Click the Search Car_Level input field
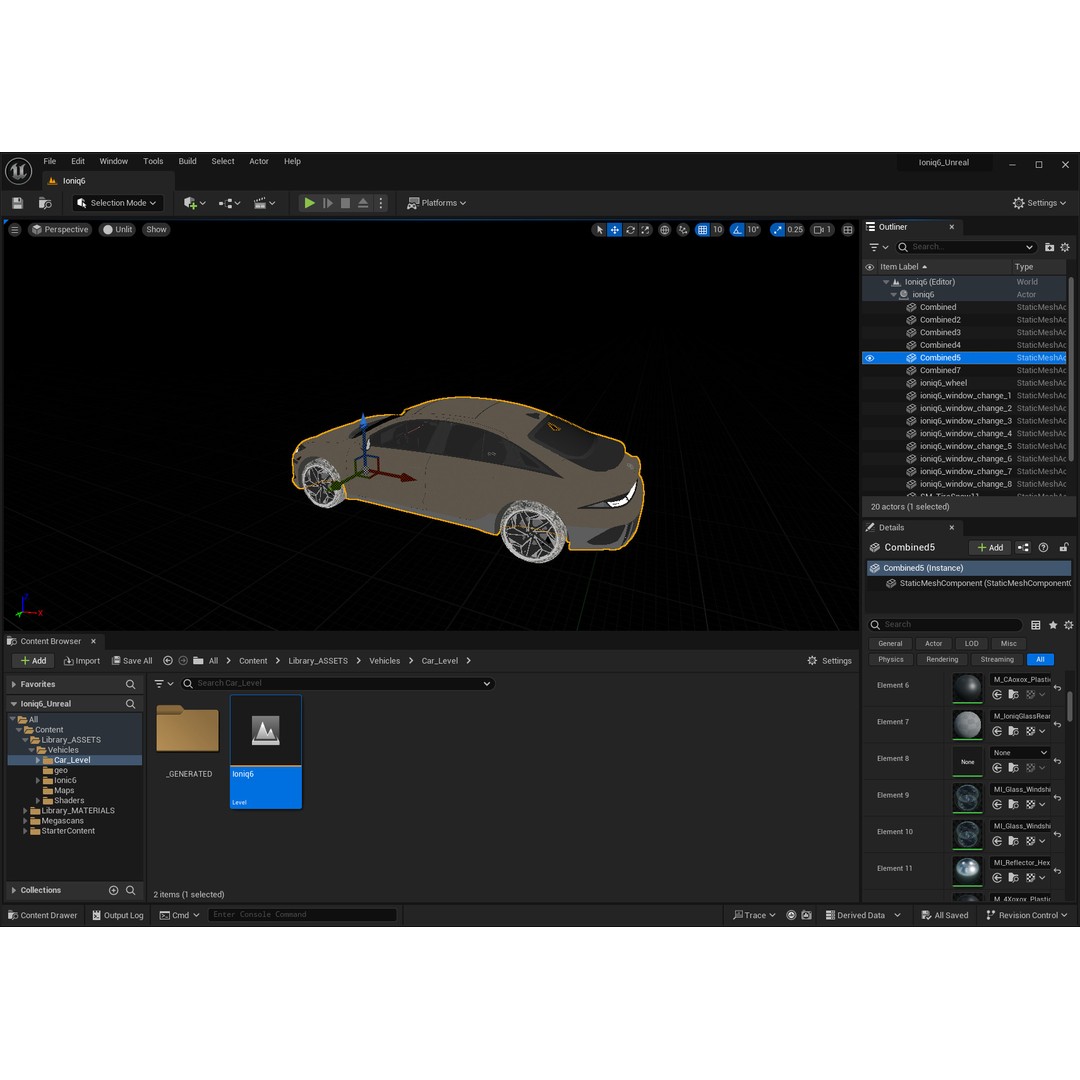The height and width of the screenshot is (1080, 1080). 338,683
